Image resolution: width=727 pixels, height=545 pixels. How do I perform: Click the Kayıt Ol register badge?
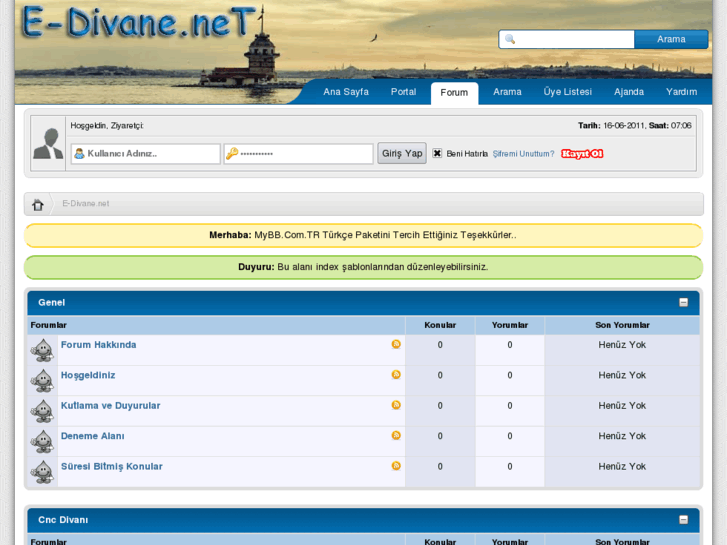click(x=582, y=154)
